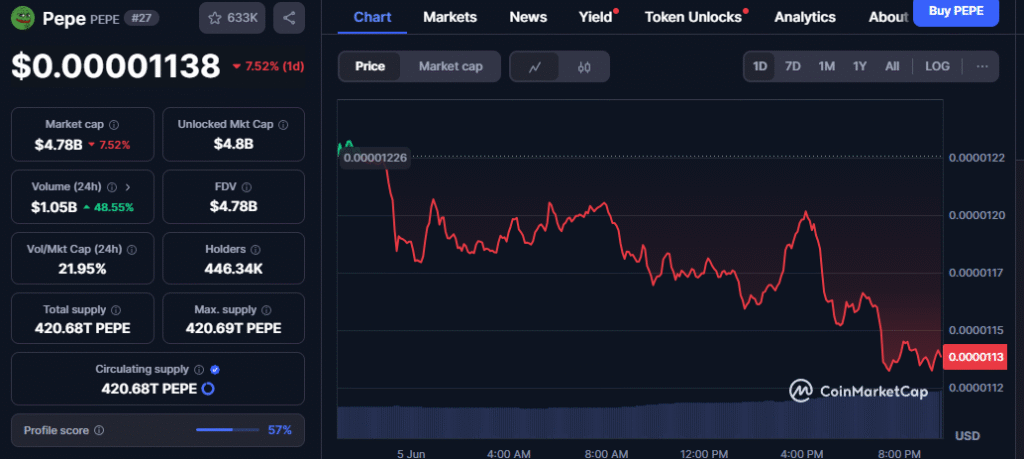Image resolution: width=1024 pixels, height=459 pixels.
Task: Click the Holders info icon
Action: [x=255, y=249]
